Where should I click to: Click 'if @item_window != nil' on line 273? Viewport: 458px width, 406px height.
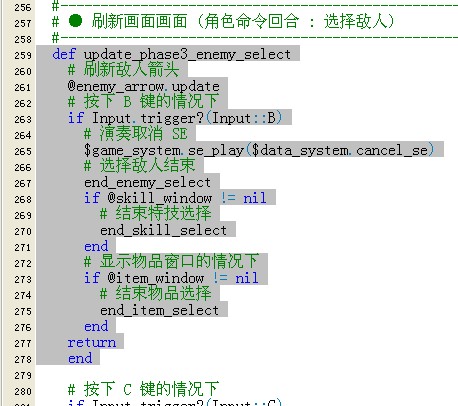pos(171,278)
